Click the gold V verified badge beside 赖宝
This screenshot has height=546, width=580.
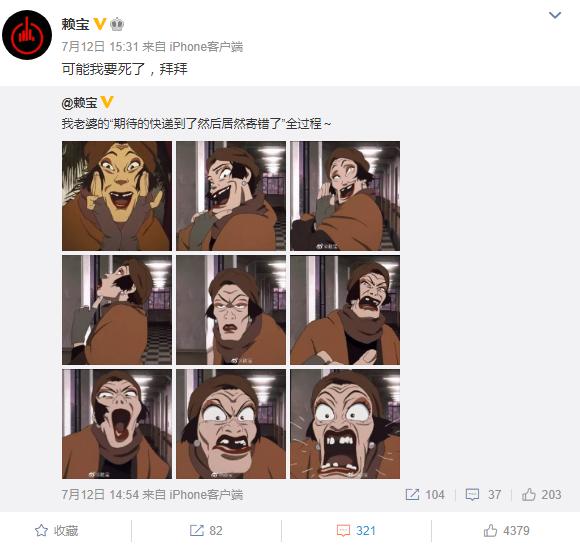coord(100,24)
